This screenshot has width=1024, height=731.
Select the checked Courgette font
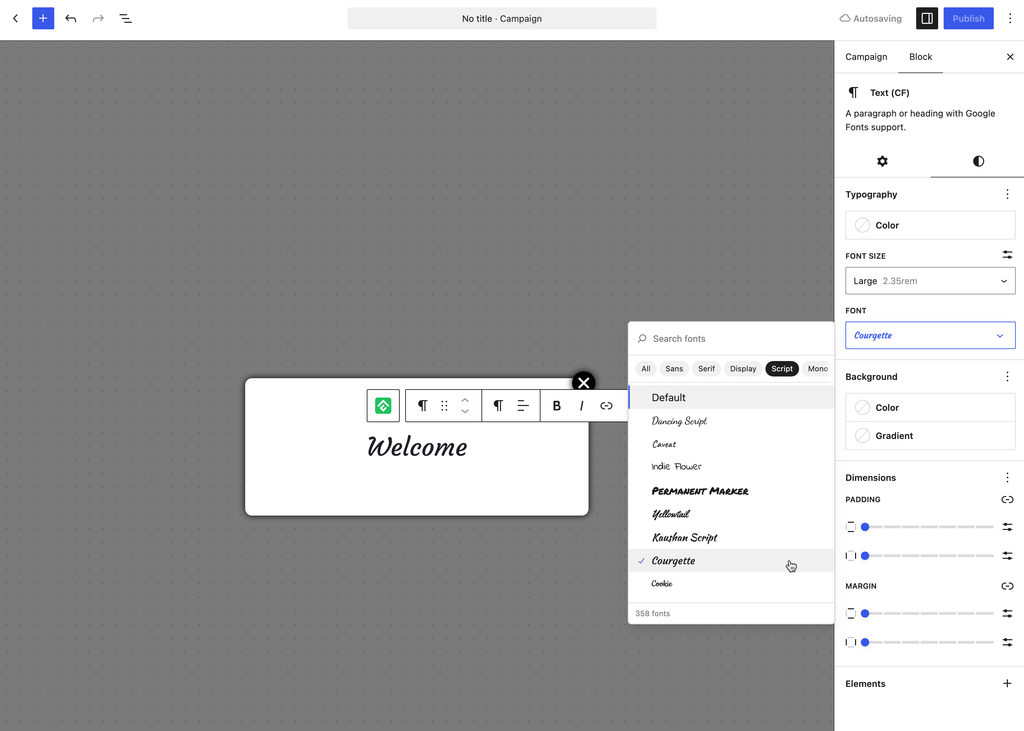[x=731, y=560]
